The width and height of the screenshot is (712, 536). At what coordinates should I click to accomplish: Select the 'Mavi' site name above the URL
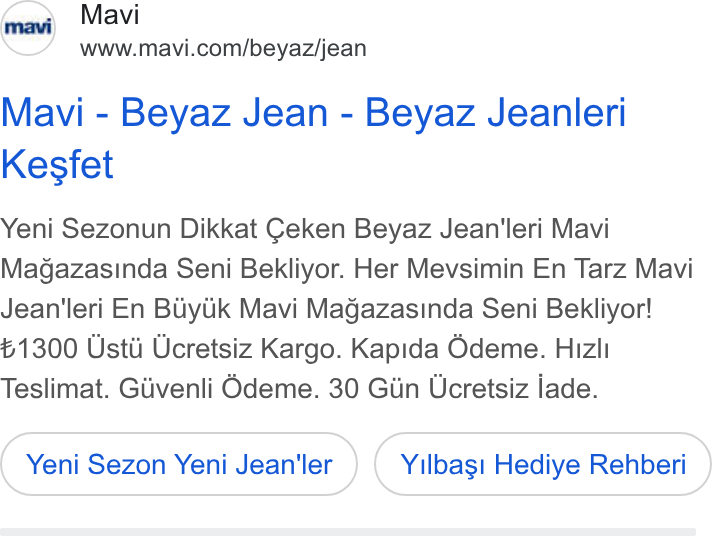pyautogui.click(x=109, y=15)
